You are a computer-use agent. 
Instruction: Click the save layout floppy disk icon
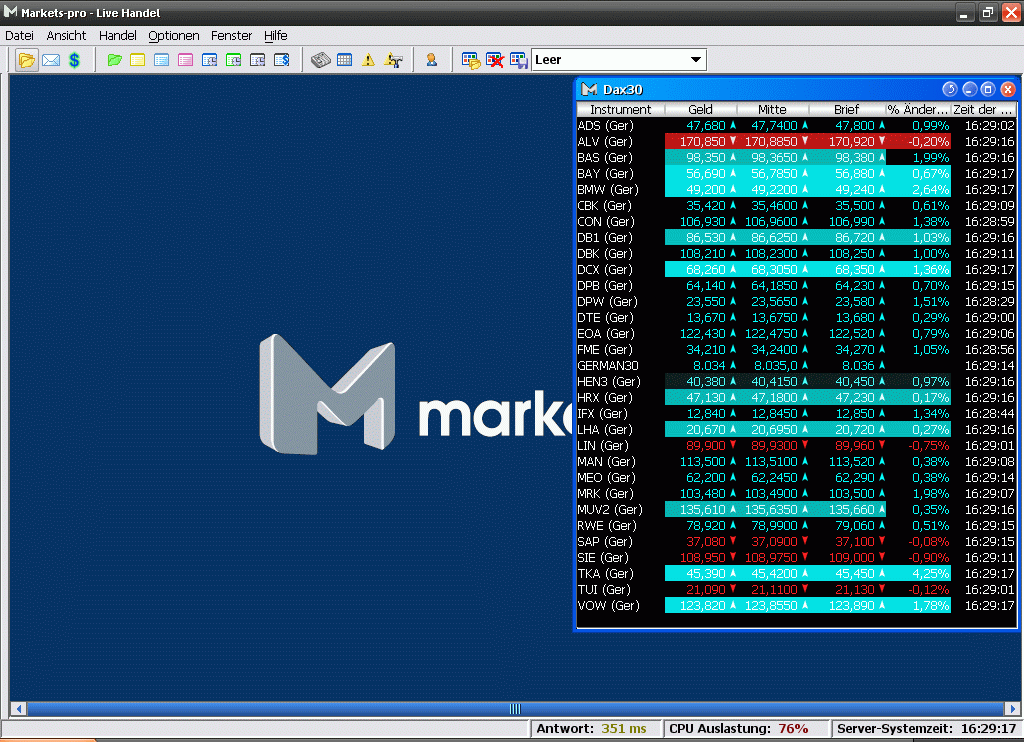pos(518,60)
